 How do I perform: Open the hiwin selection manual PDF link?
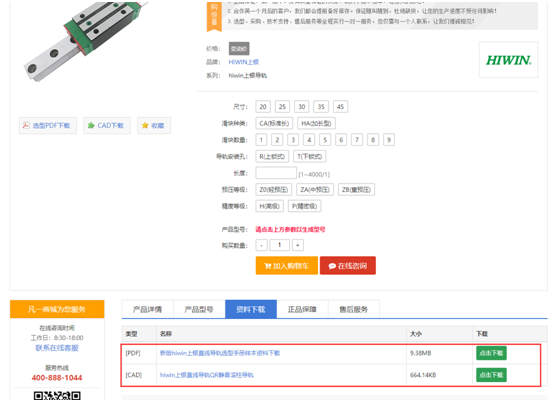pos(220,353)
